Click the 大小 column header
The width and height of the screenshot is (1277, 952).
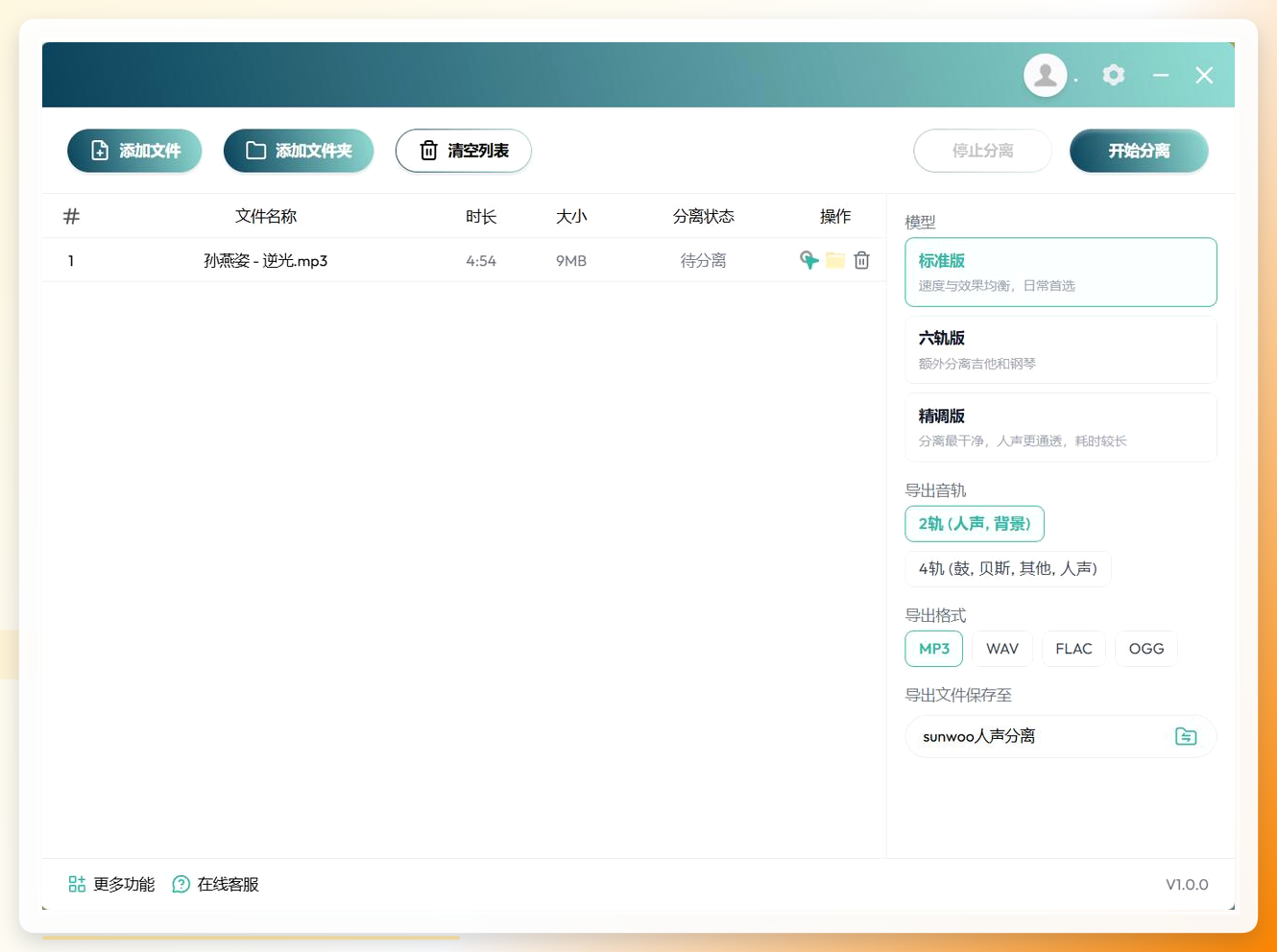(571, 216)
